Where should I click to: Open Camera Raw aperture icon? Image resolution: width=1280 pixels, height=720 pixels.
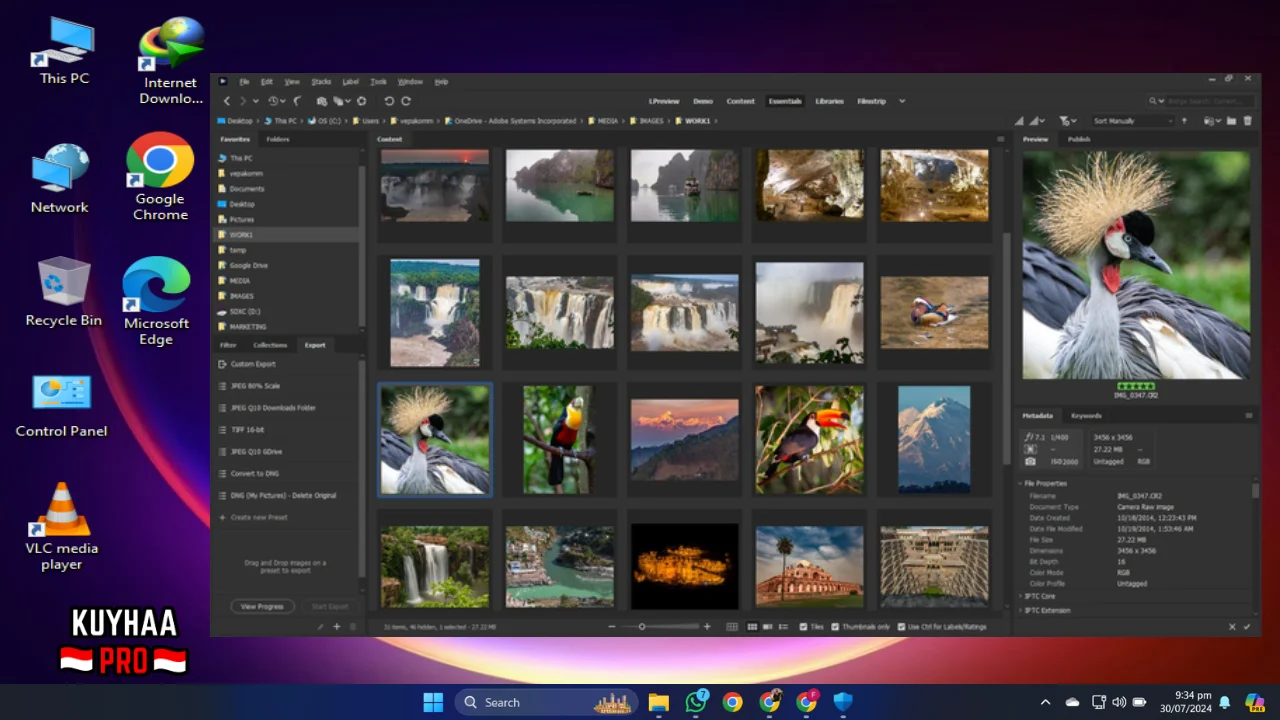click(362, 101)
